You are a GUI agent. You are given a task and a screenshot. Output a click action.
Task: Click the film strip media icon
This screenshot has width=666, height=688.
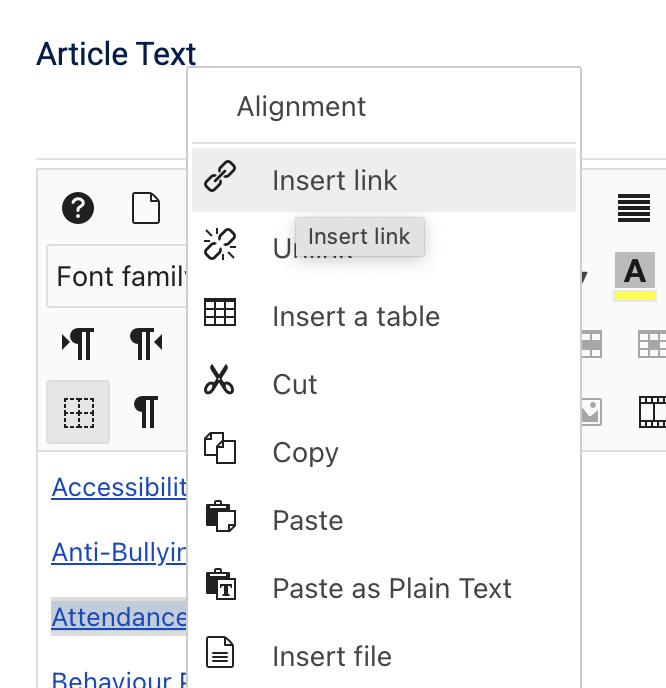(x=652, y=411)
